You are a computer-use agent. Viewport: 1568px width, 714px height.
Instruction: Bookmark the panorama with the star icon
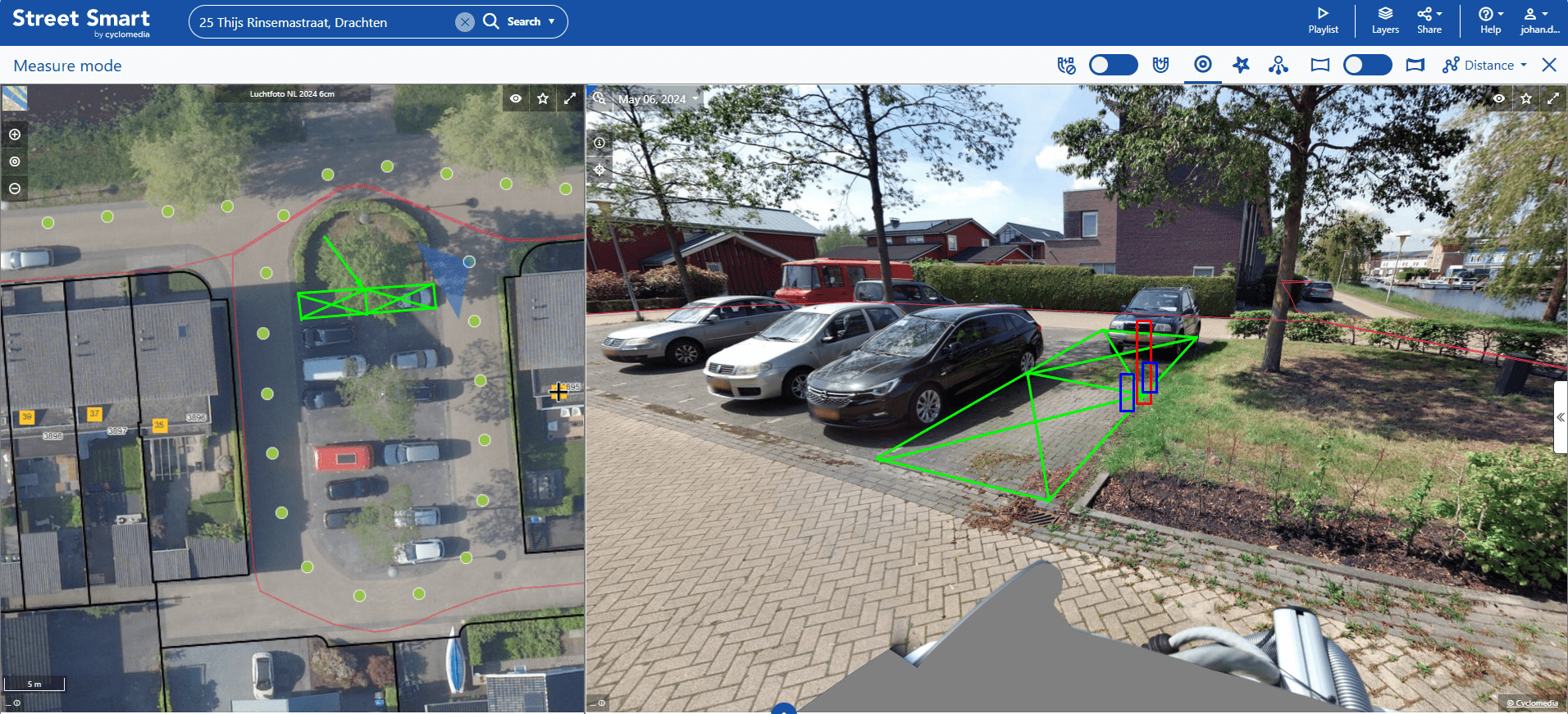point(1525,98)
